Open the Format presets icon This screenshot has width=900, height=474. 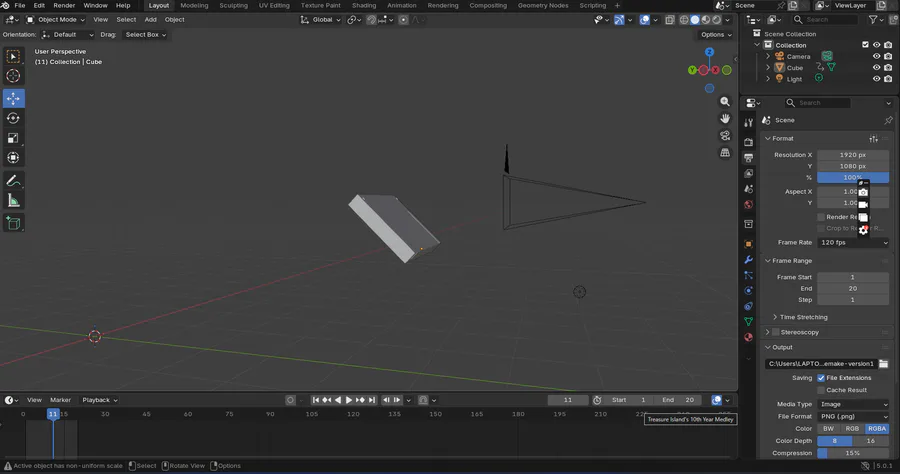tap(874, 138)
